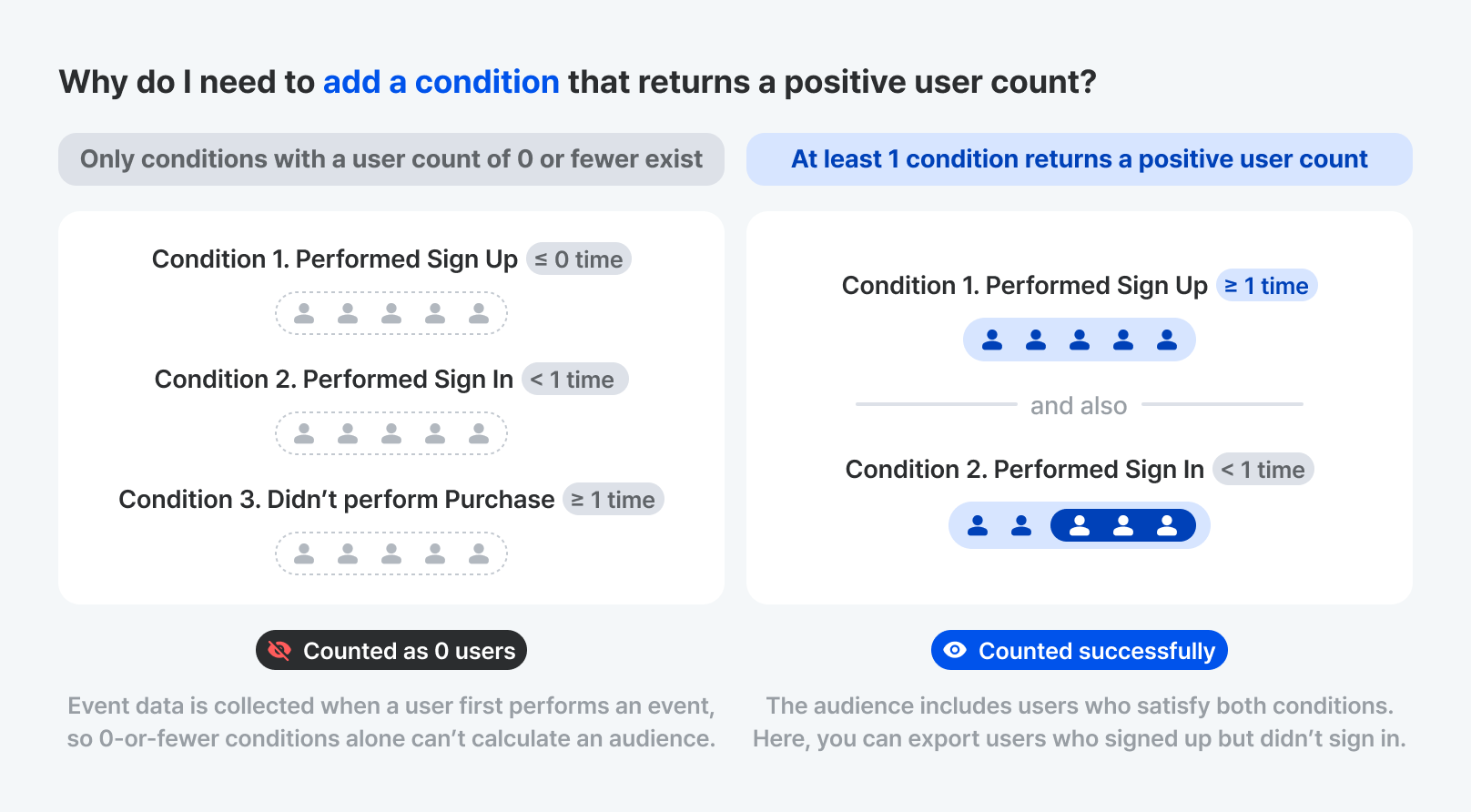Click 'Condition 3. Didn't perform Purchase' label
The image size is (1471, 812).
click(x=337, y=500)
